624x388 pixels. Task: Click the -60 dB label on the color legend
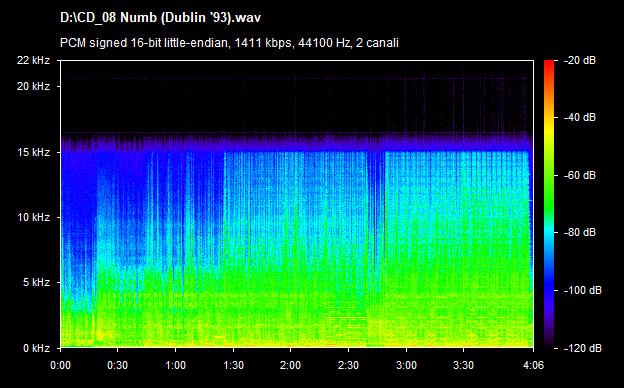(x=579, y=175)
